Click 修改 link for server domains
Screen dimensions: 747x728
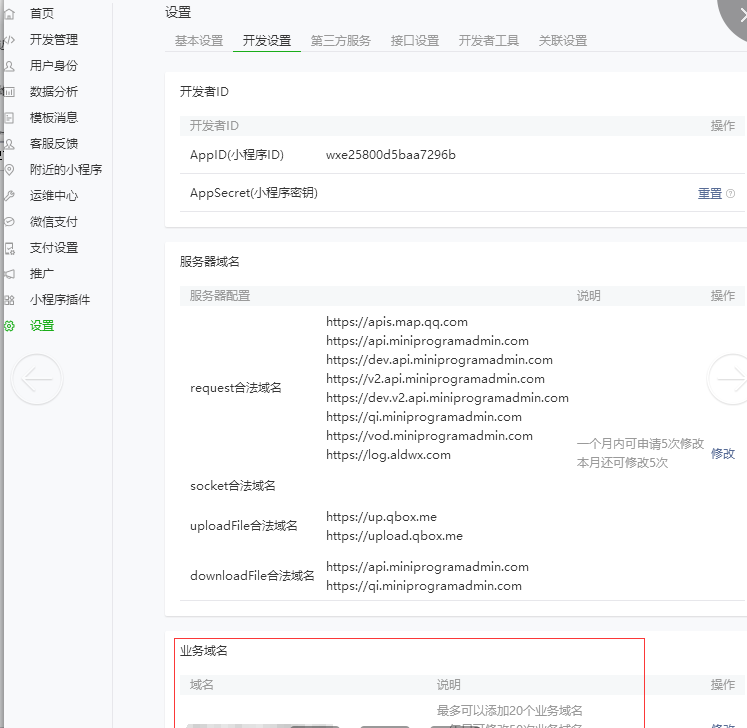tap(723, 454)
